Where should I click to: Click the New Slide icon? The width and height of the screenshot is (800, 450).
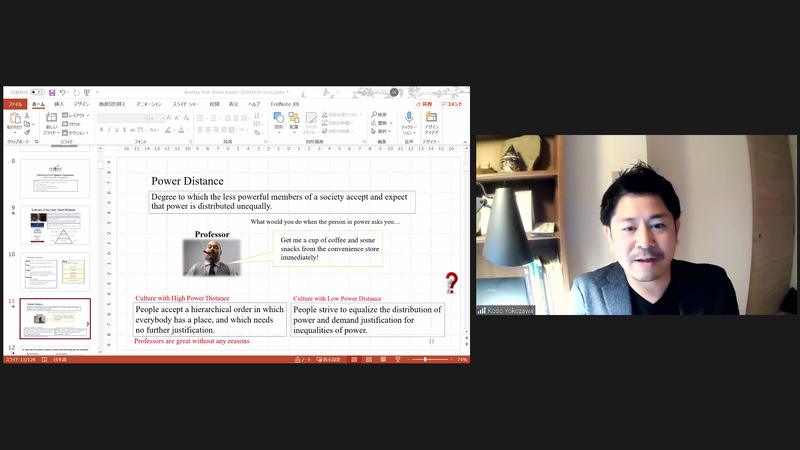click(x=52, y=118)
